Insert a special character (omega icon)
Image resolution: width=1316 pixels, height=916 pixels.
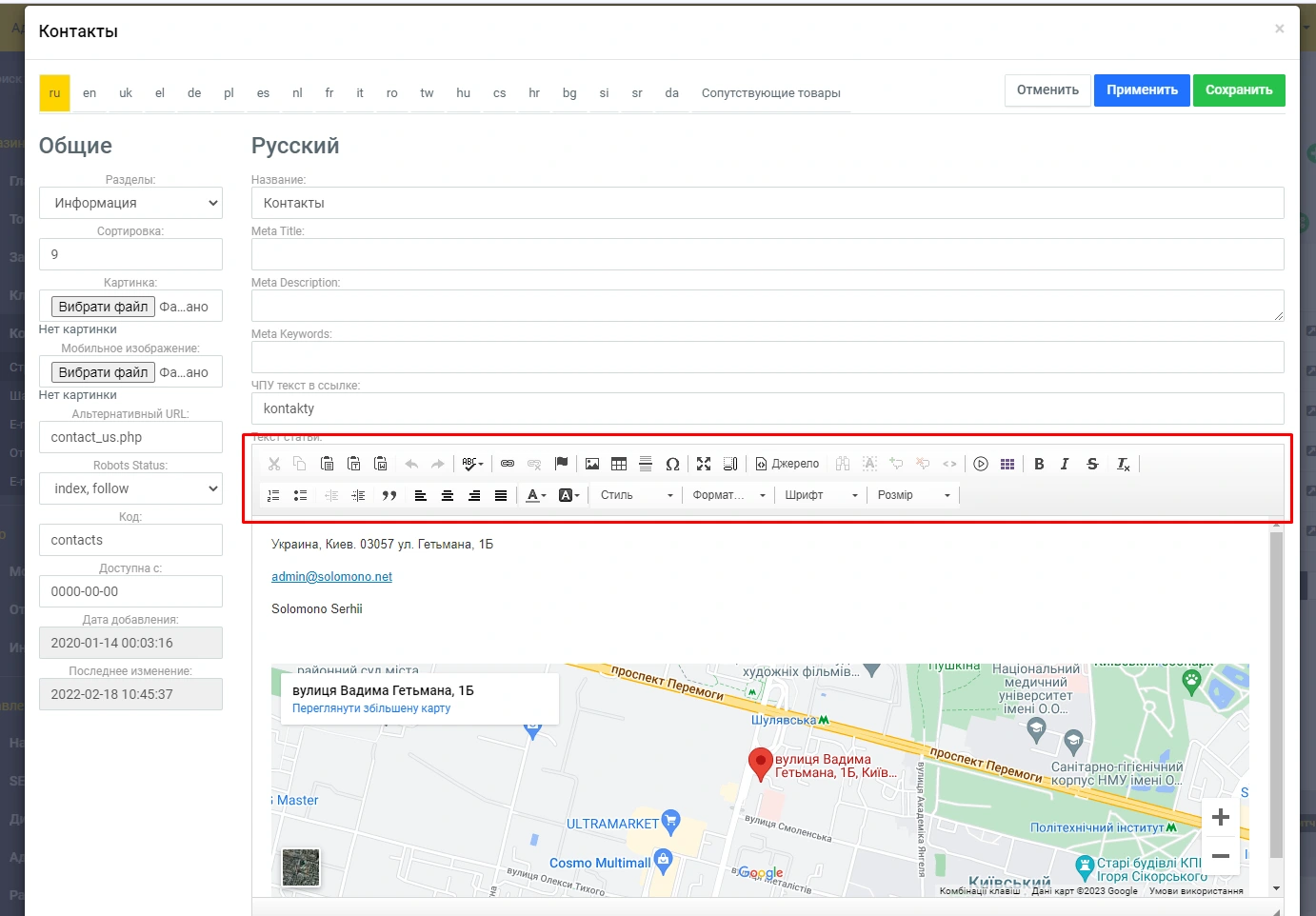pos(672,464)
